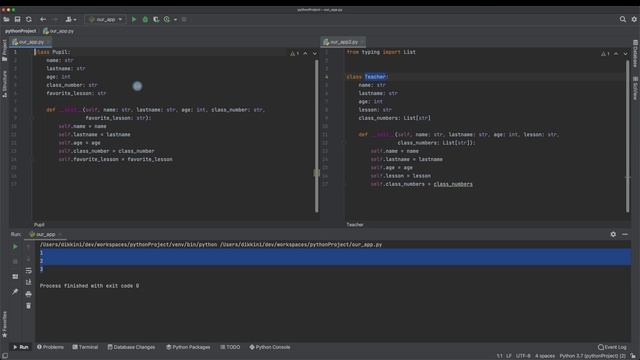The width and height of the screenshot is (640, 360).
Task: Open the Database tool window on right edge
Action: [x=636, y=53]
